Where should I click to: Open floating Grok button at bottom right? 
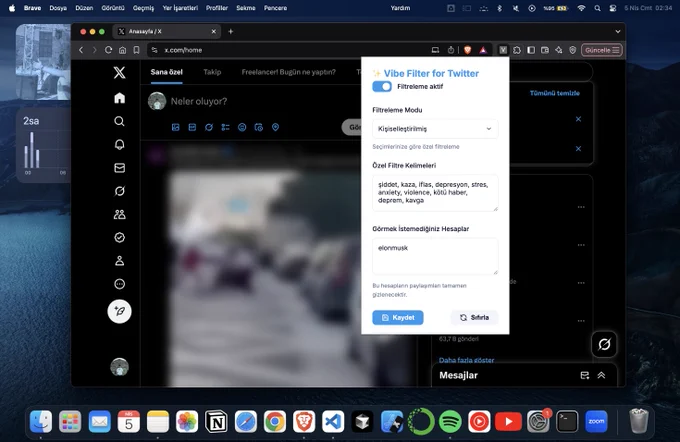(x=604, y=344)
